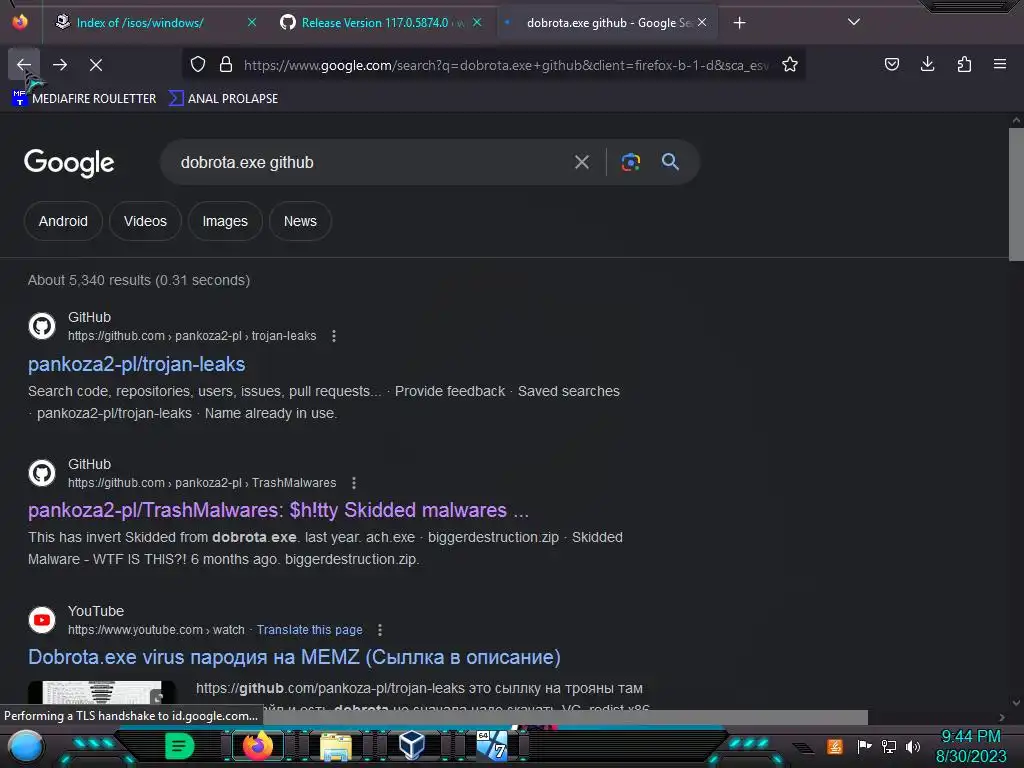Open the Firefox downloads panel
Viewport: 1024px width, 768px height.
(x=927, y=64)
